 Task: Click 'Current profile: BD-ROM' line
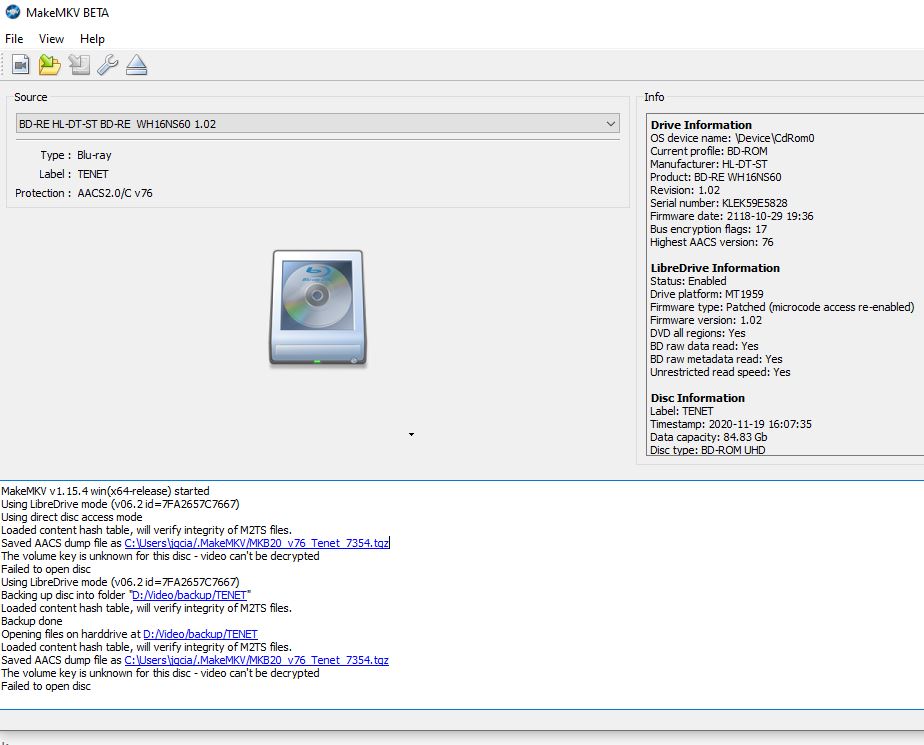click(708, 151)
